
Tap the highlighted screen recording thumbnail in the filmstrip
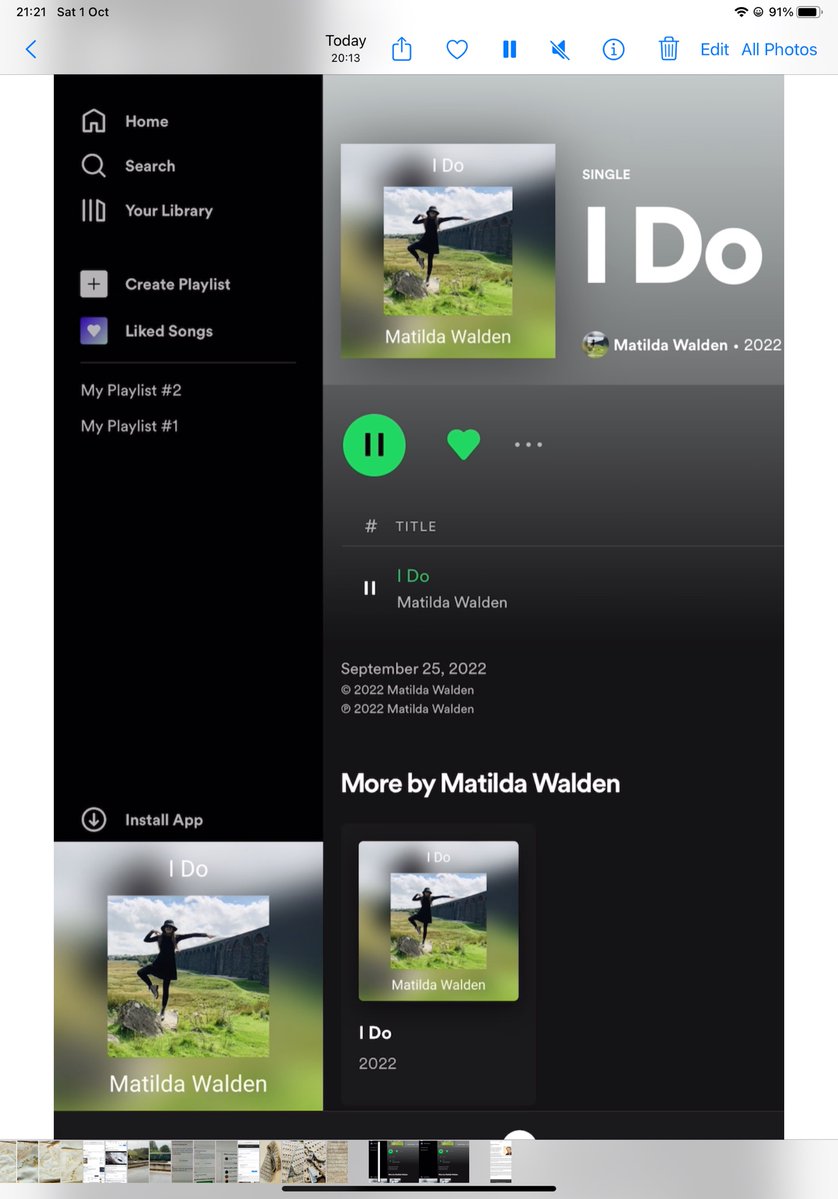point(419,1162)
